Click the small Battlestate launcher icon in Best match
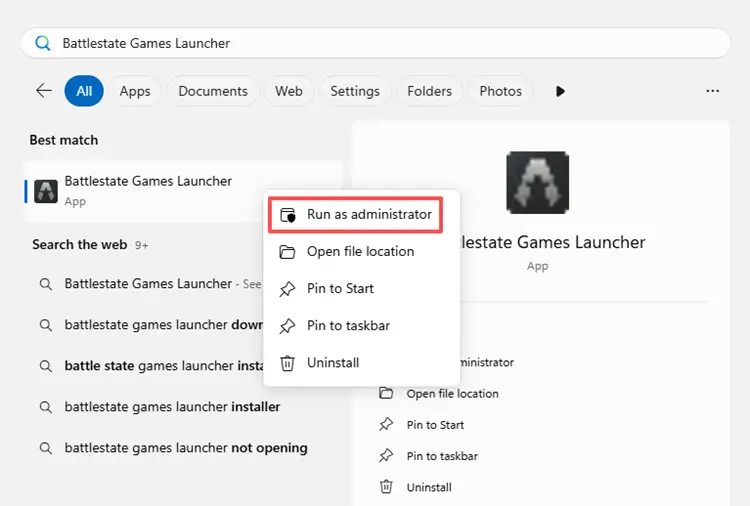Viewport: 750px width, 506px height. (46, 191)
